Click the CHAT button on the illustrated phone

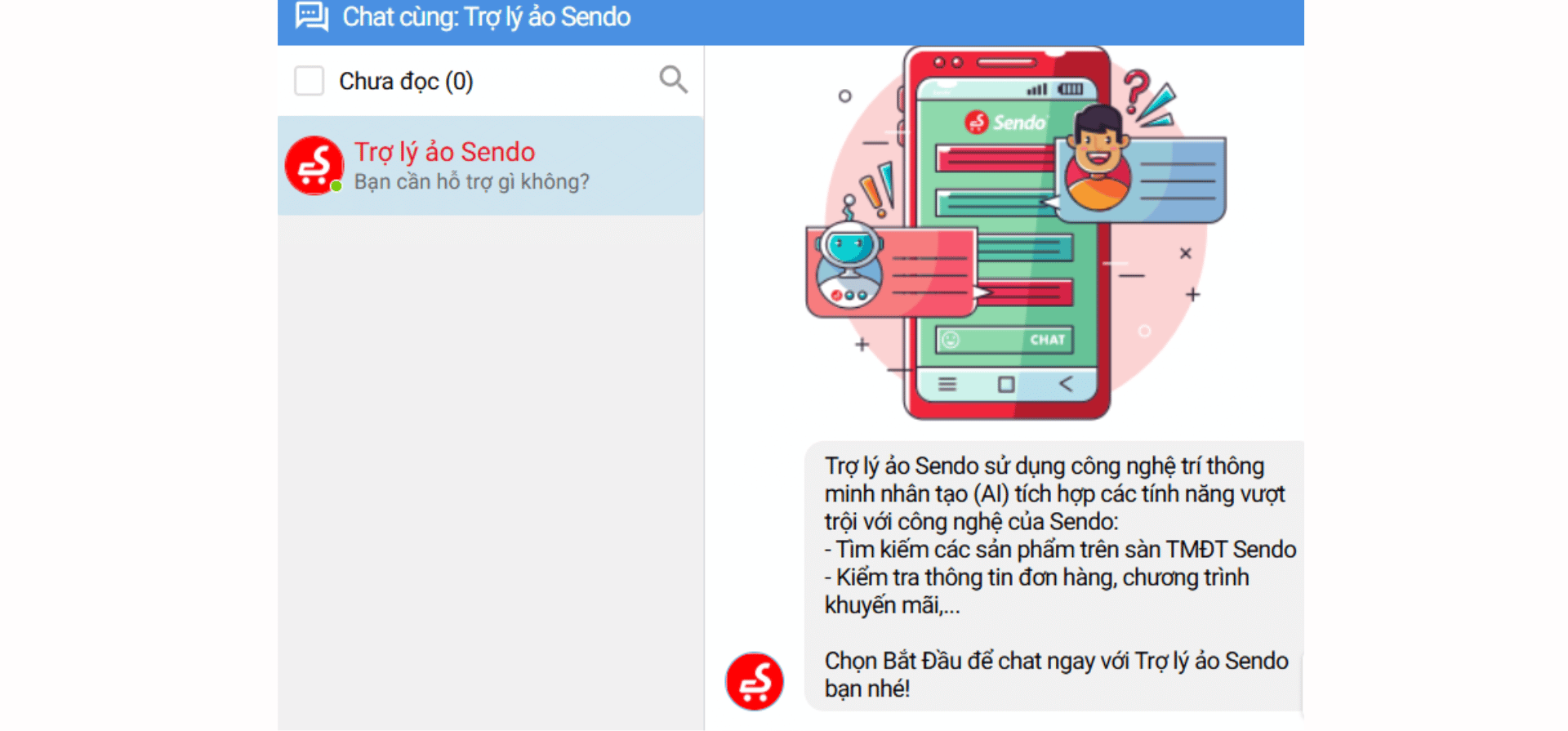(1047, 340)
